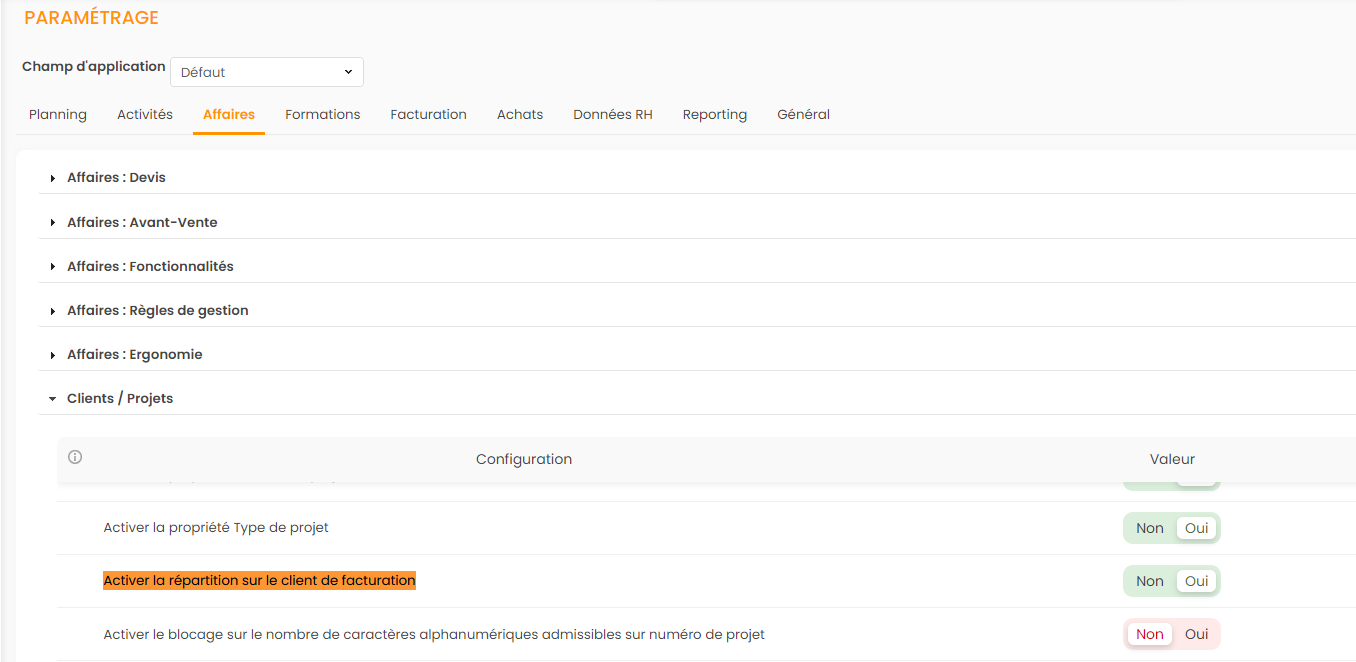Open the Reporting tab
Viewport: 1356px width, 662px height.
coord(714,115)
